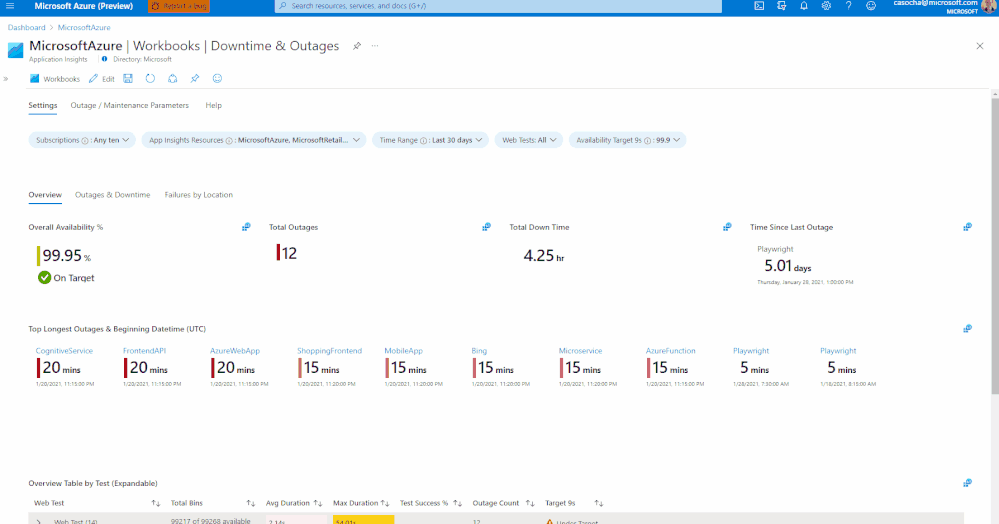Open the Azure portal hamburger menu
Image resolution: width=999 pixels, height=524 pixels.
click(10, 6)
